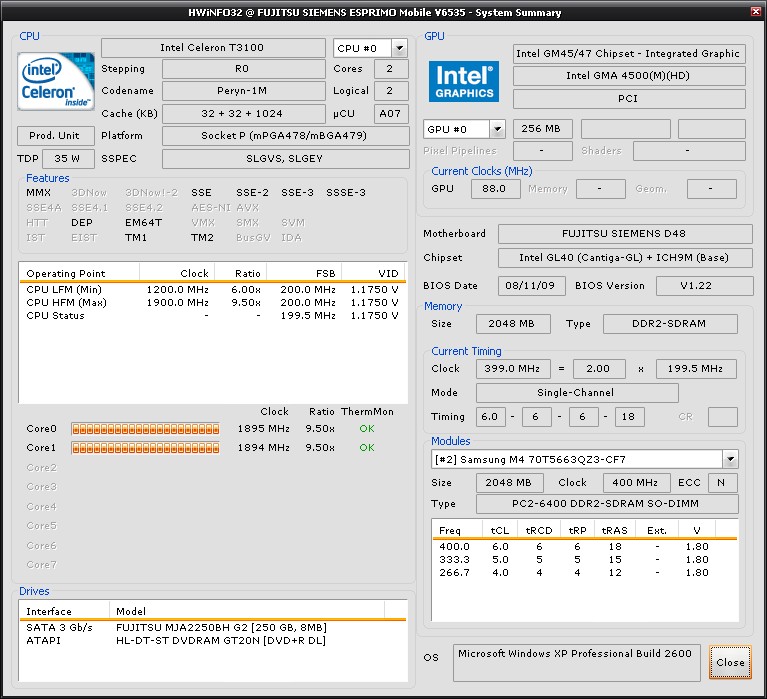The height and width of the screenshot is (699, 767).
Task: Click the FSB column header
Action: 304,273
